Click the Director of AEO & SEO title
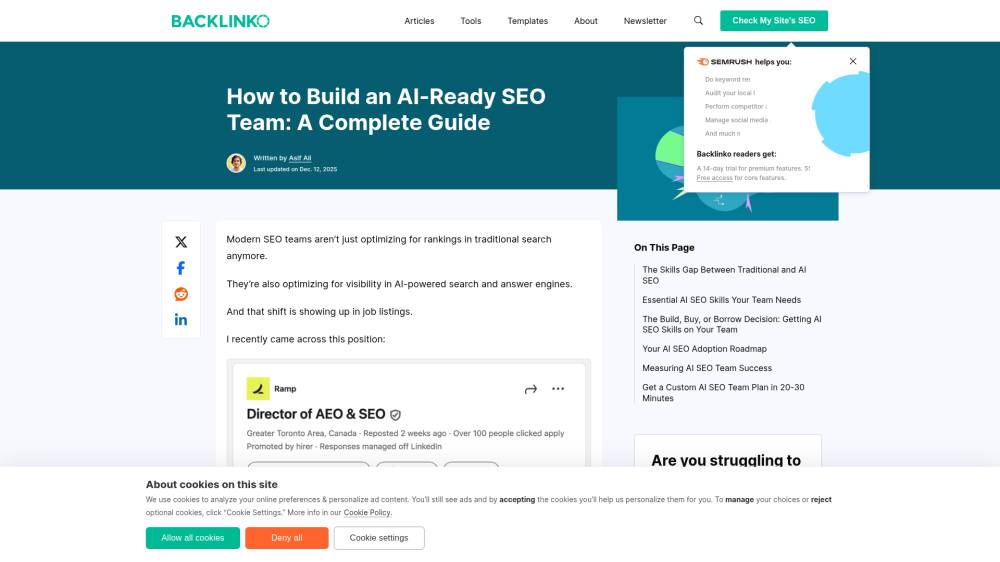Viewport: 1000px width, 562px height. [316, 414]
